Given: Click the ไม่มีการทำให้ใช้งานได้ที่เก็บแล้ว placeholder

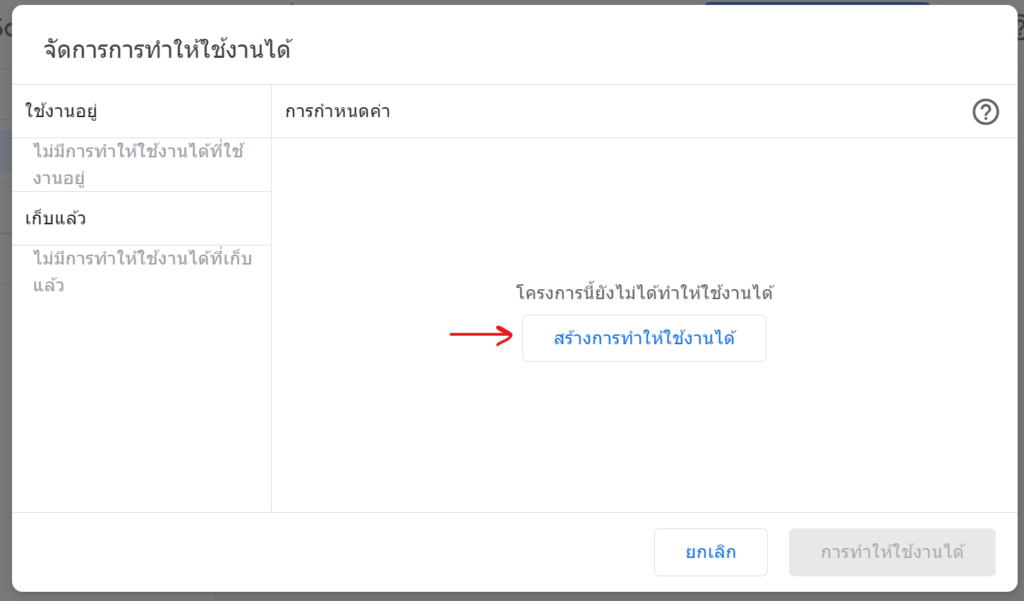Looking at the screenshot, I should [x=142, y=272].
